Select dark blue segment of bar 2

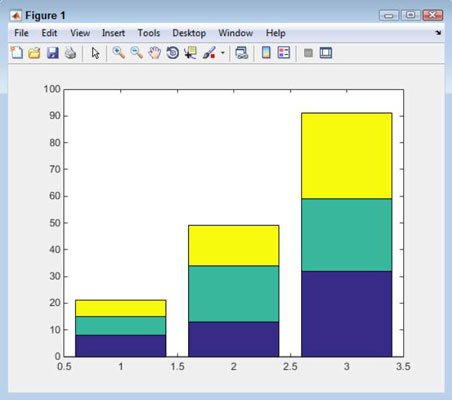(234, 339)
